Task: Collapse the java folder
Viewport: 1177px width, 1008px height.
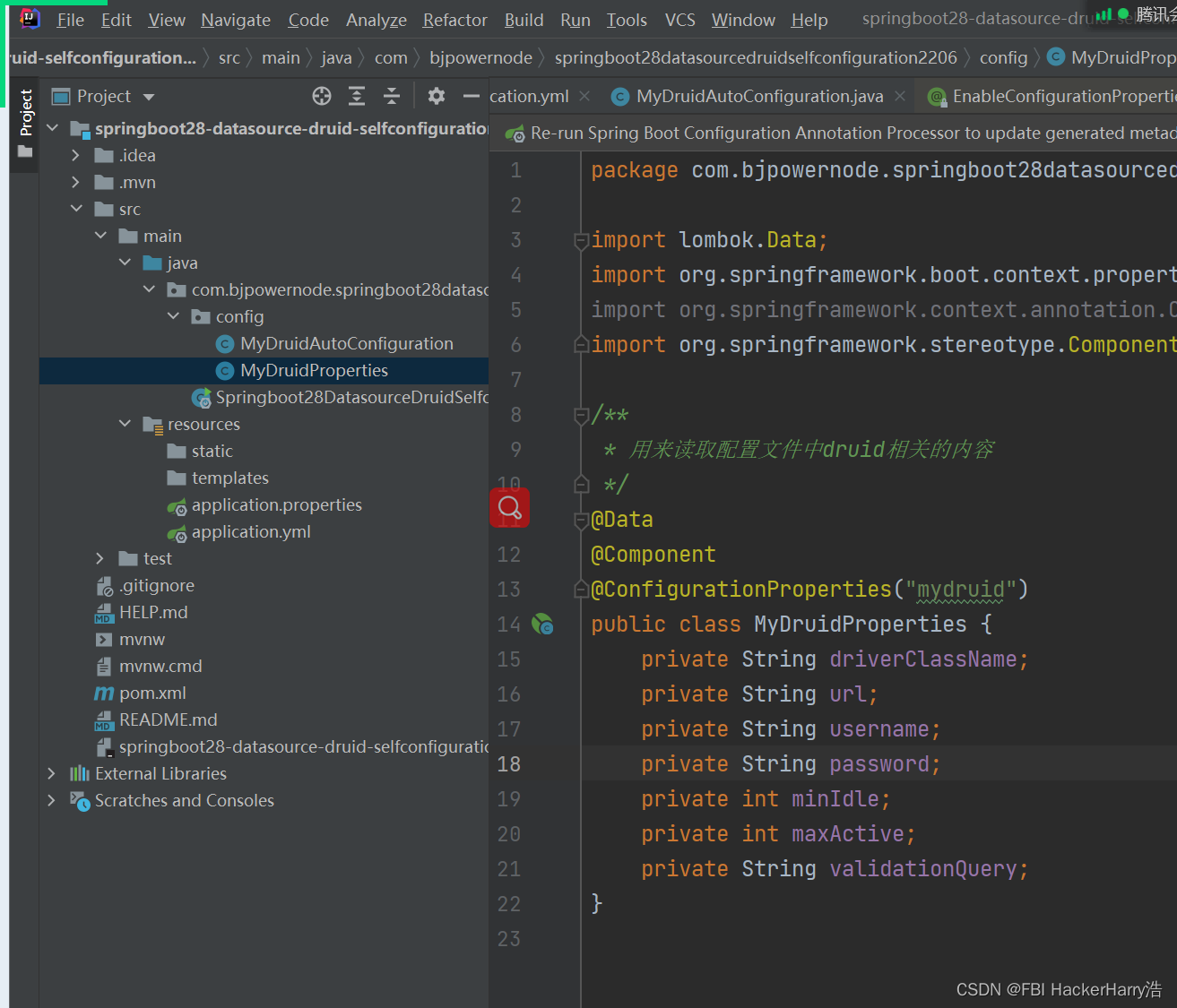Action: tap(125, 263)
